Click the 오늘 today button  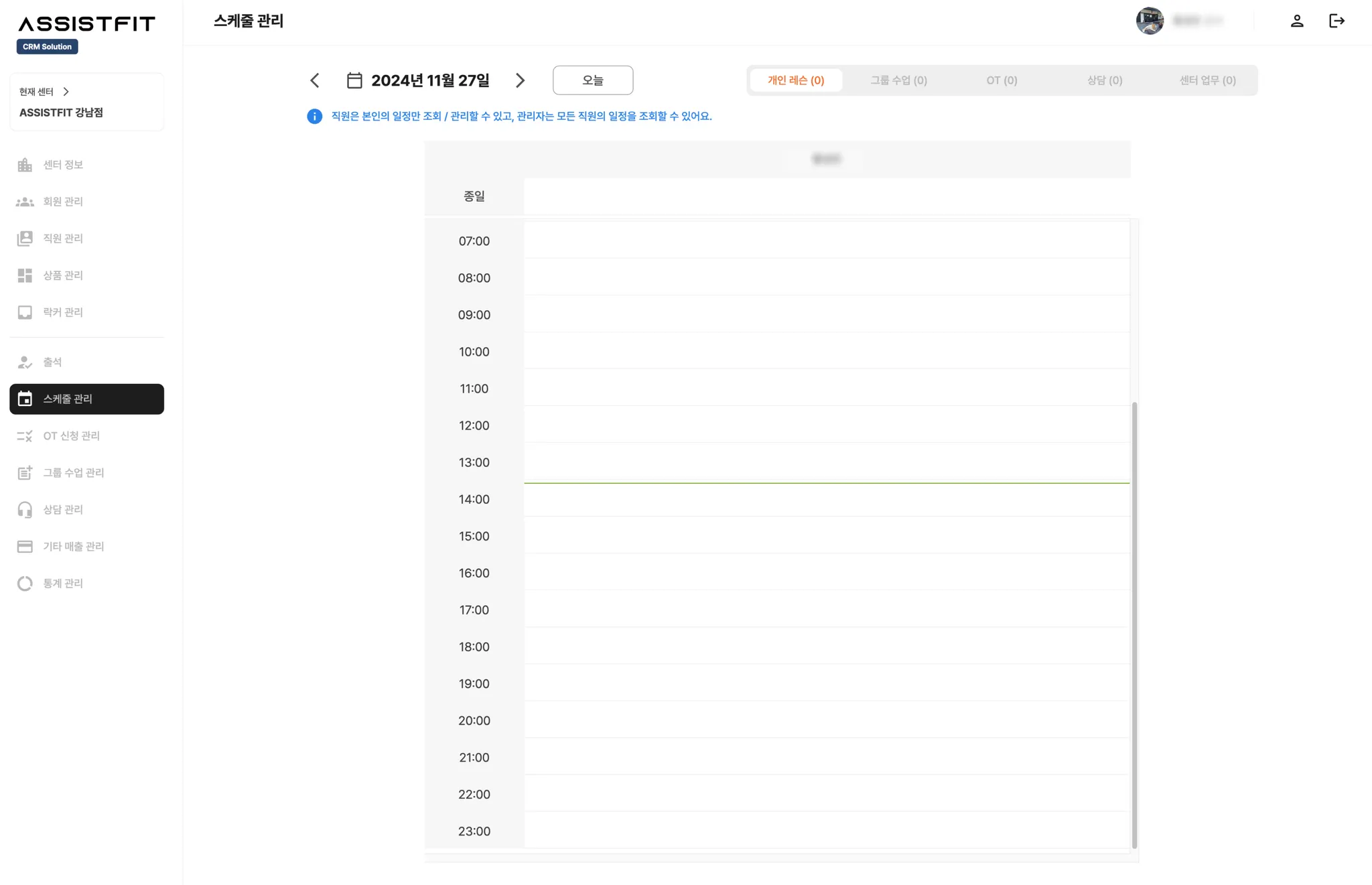click(593, 80)
